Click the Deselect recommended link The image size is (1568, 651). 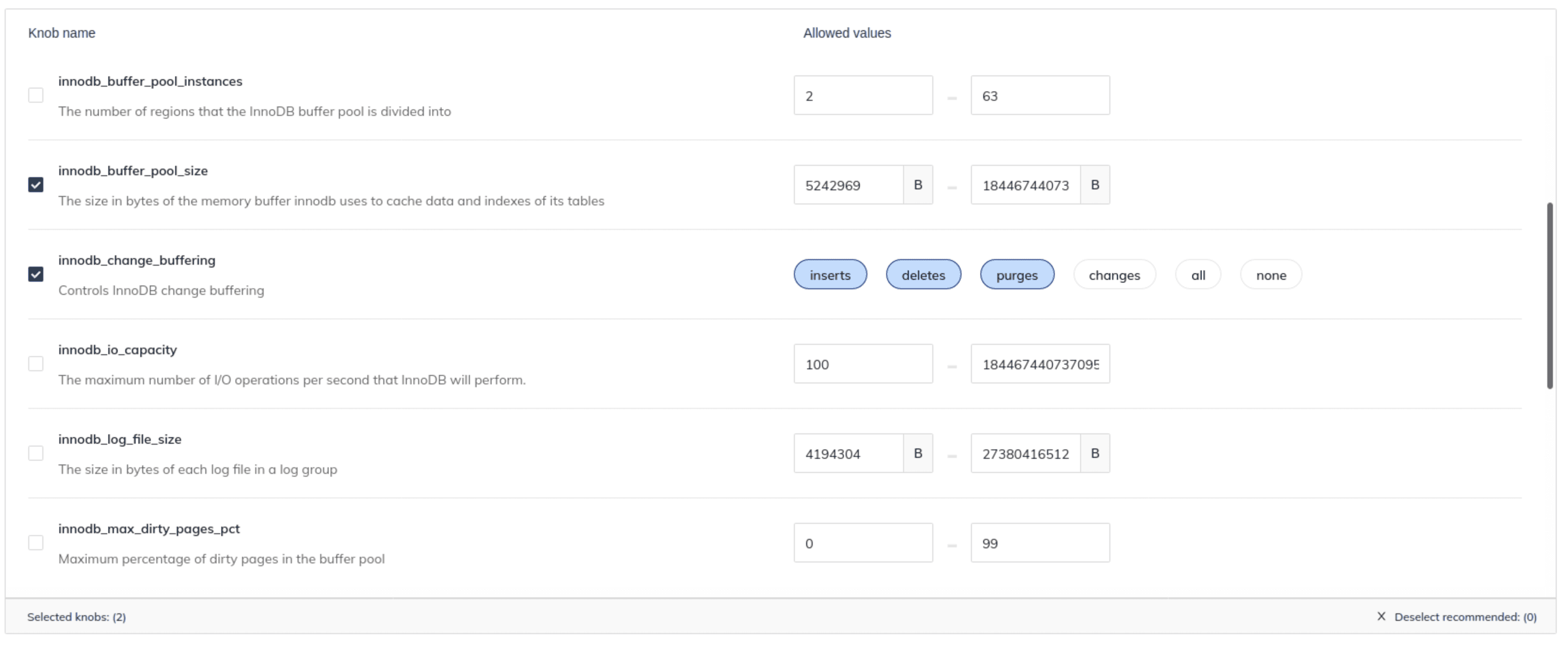click(x=1464, y=617)
